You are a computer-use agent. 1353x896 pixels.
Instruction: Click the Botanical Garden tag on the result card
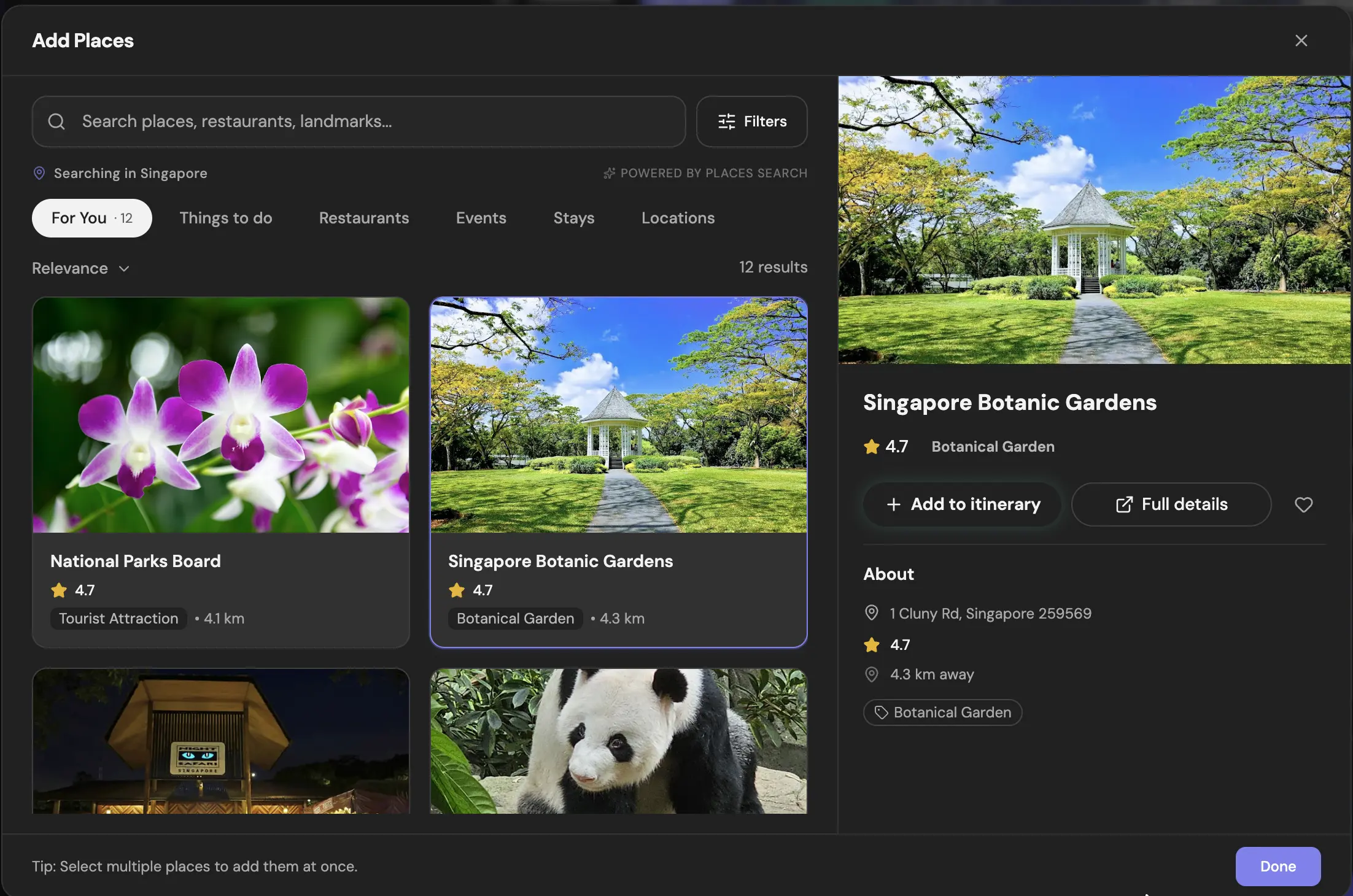point(516,619)
